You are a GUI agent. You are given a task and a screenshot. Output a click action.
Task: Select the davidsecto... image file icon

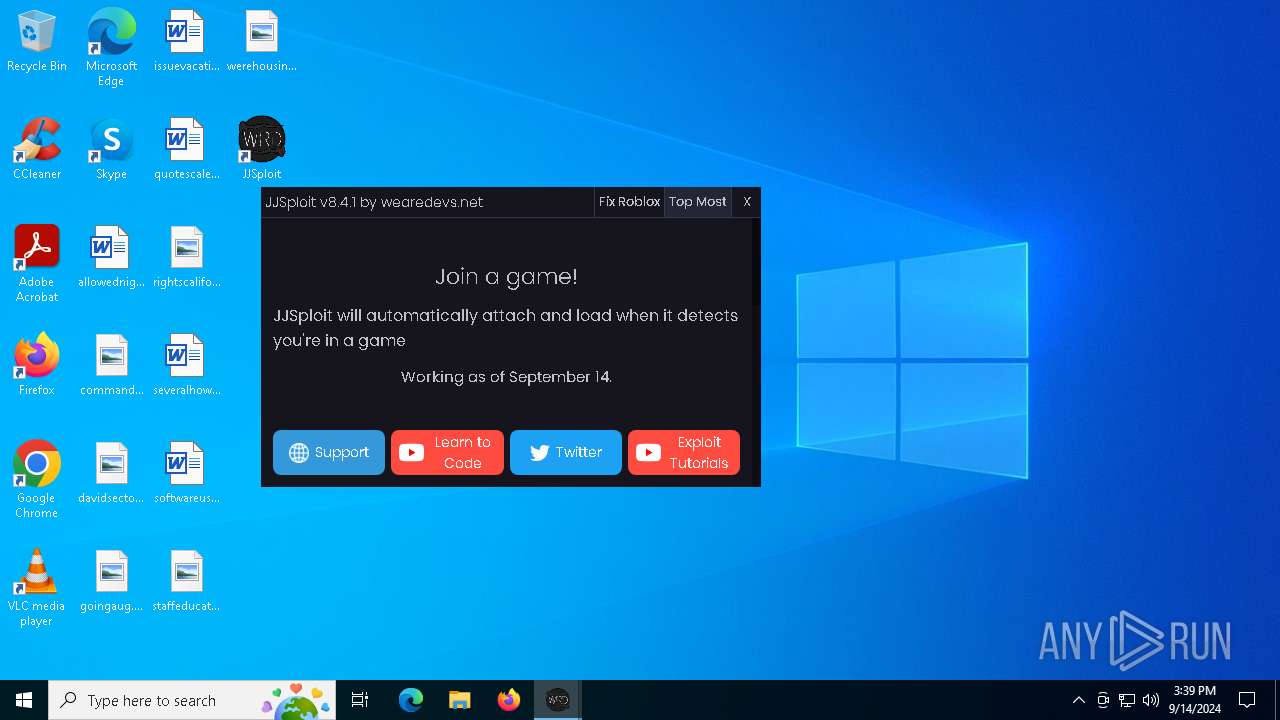coord(111,474)
